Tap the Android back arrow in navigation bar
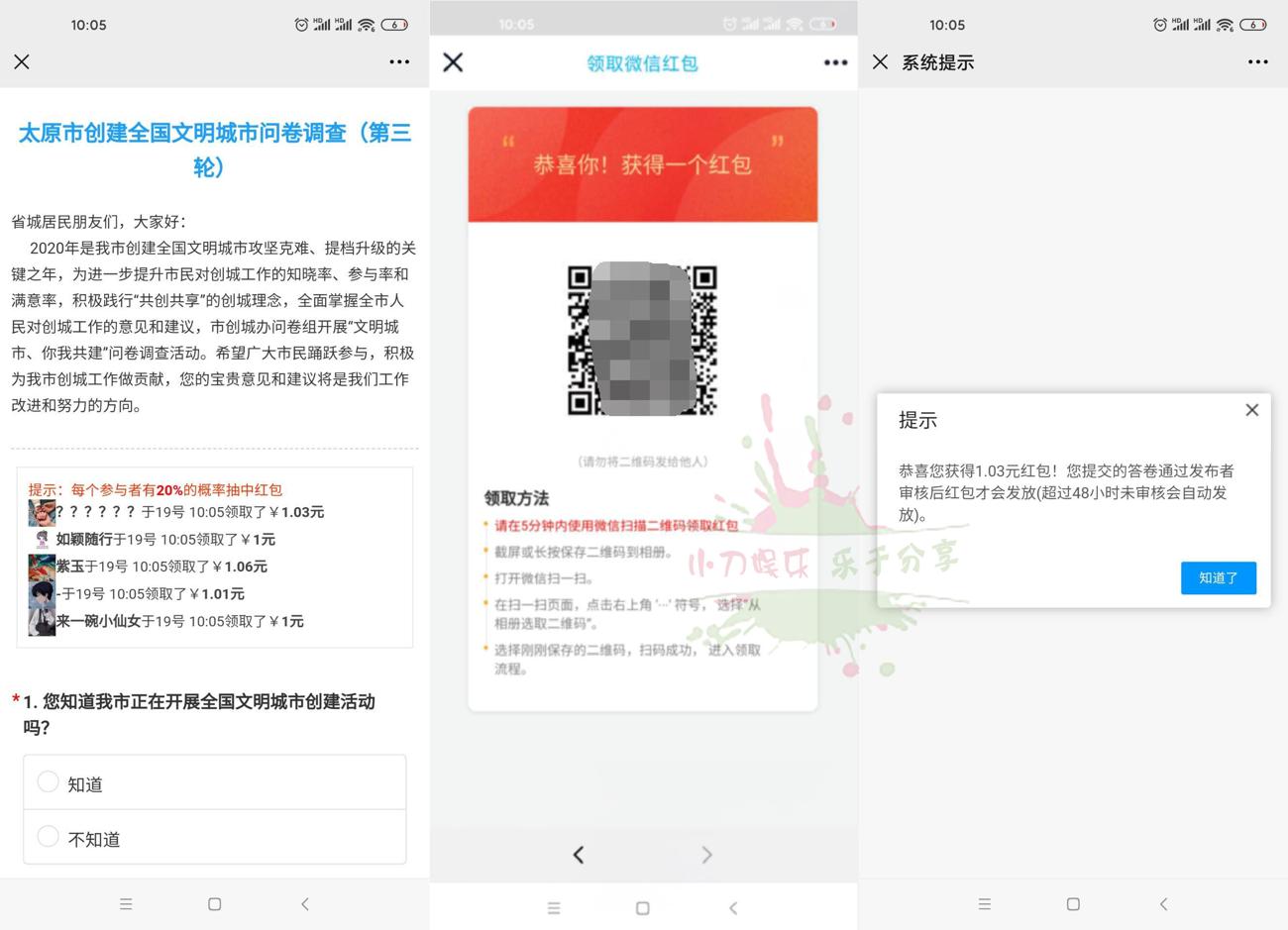The height and width of the screenshot is (930, 1288). [x=305, y=904]
